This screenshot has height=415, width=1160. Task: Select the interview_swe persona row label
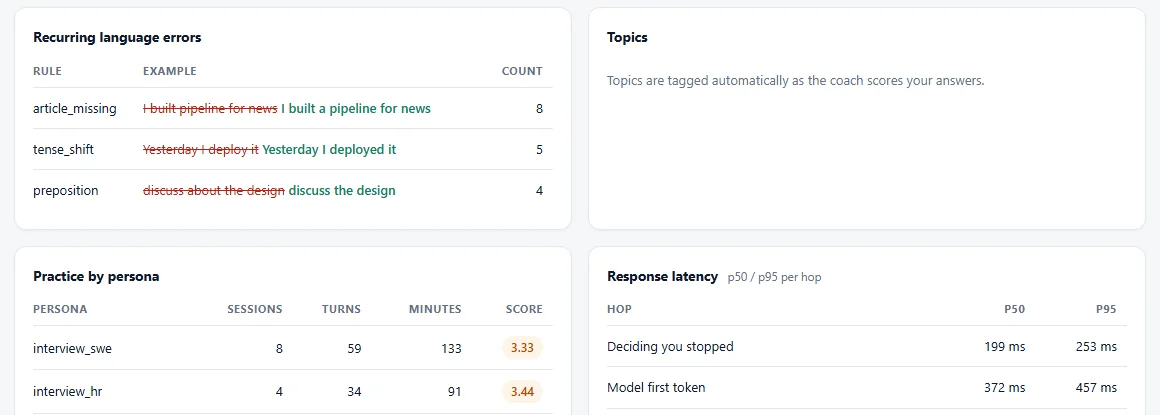tap(72, 348)
